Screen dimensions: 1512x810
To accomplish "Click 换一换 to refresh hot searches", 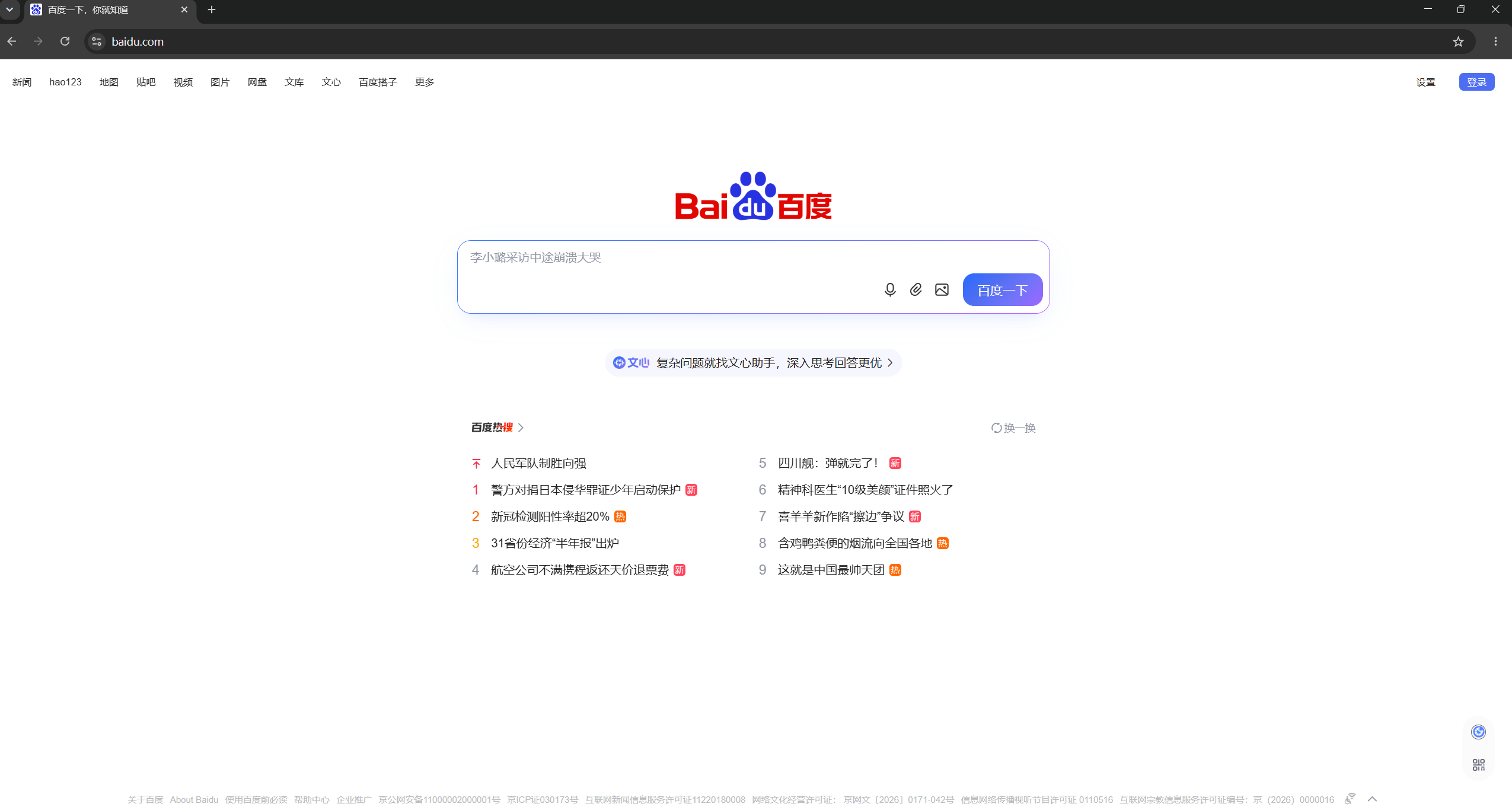I will [1019, 428].
